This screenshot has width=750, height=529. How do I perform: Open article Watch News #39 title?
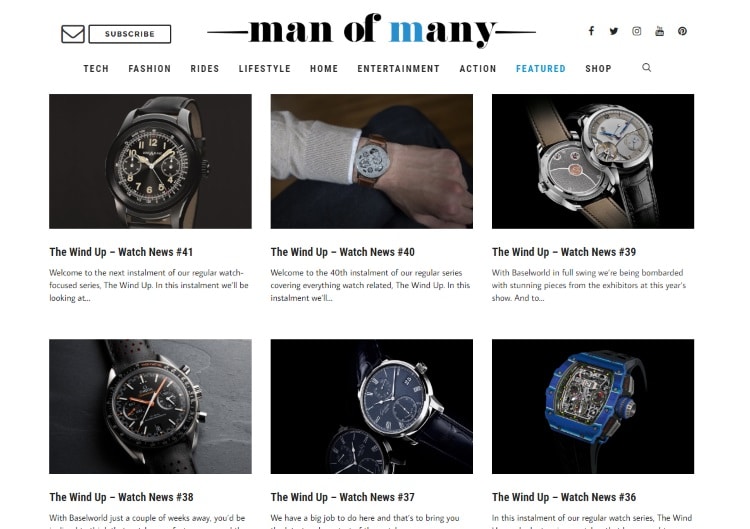(x=564, y=252)
